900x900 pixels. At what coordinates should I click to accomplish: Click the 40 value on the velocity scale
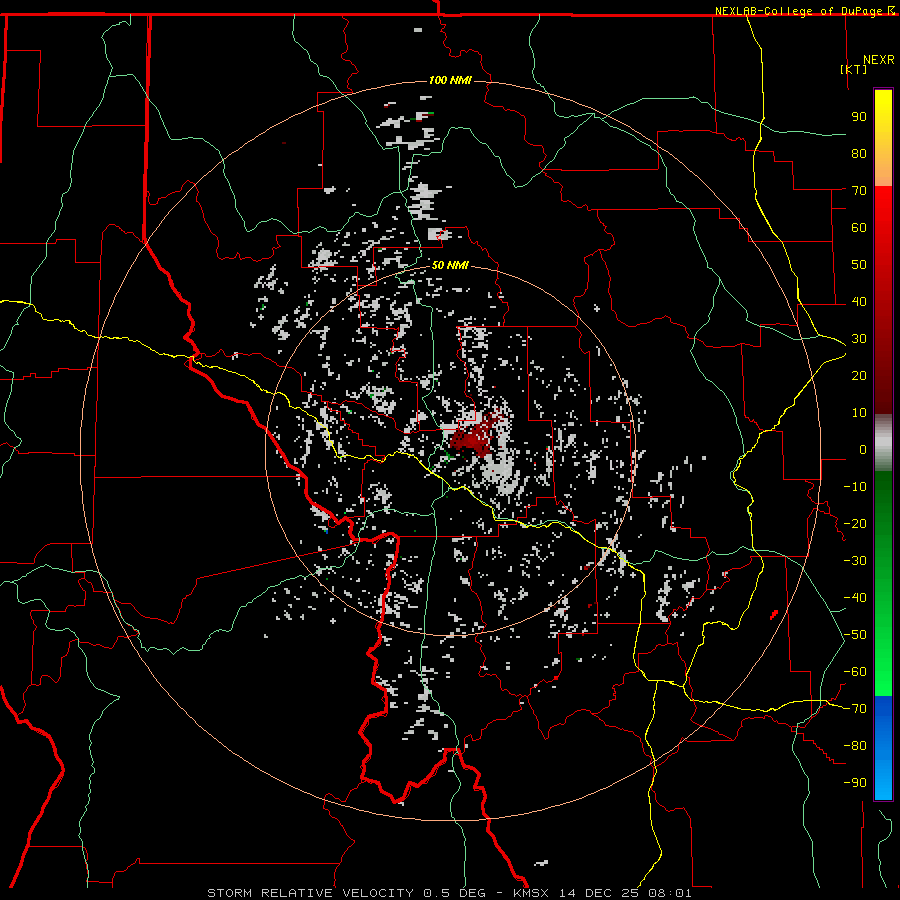coord(859,301)
